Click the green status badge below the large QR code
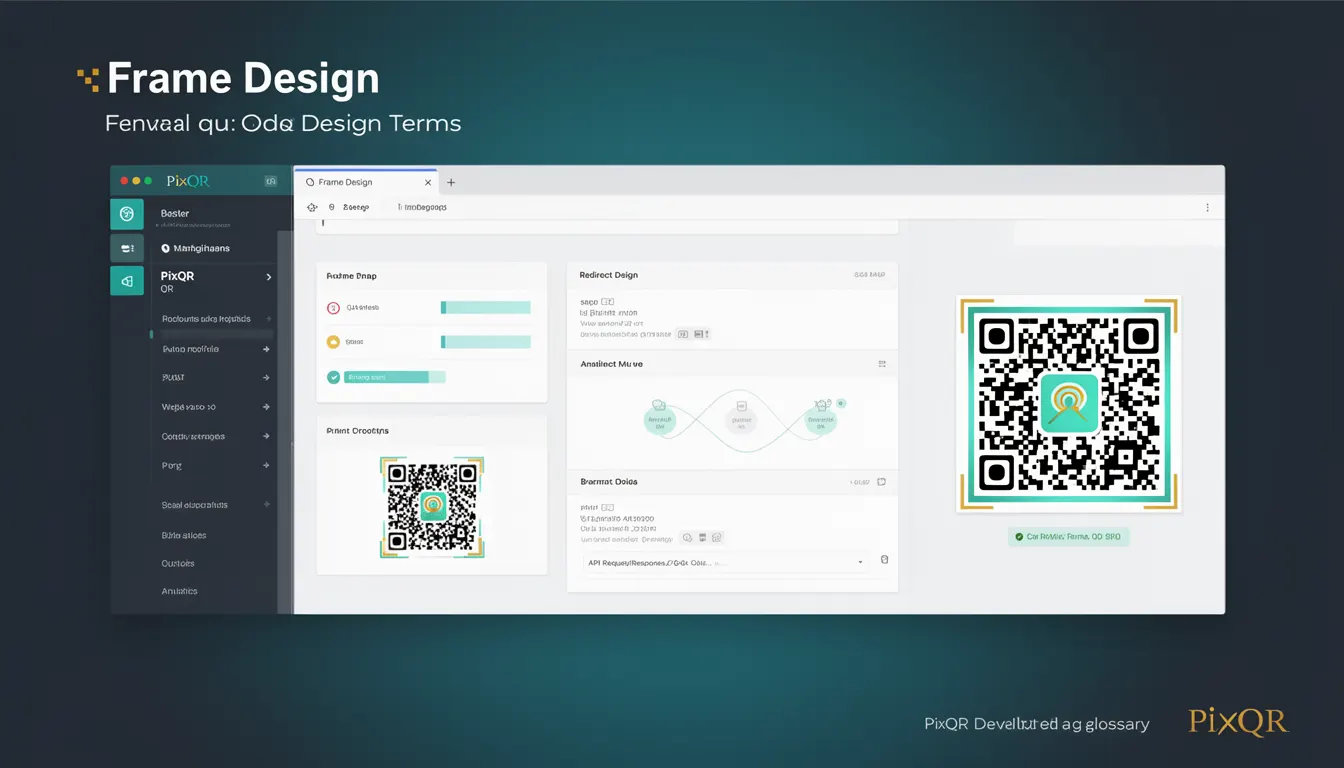This screenshot has width=1344, height=768. [x=1069, y=537]
